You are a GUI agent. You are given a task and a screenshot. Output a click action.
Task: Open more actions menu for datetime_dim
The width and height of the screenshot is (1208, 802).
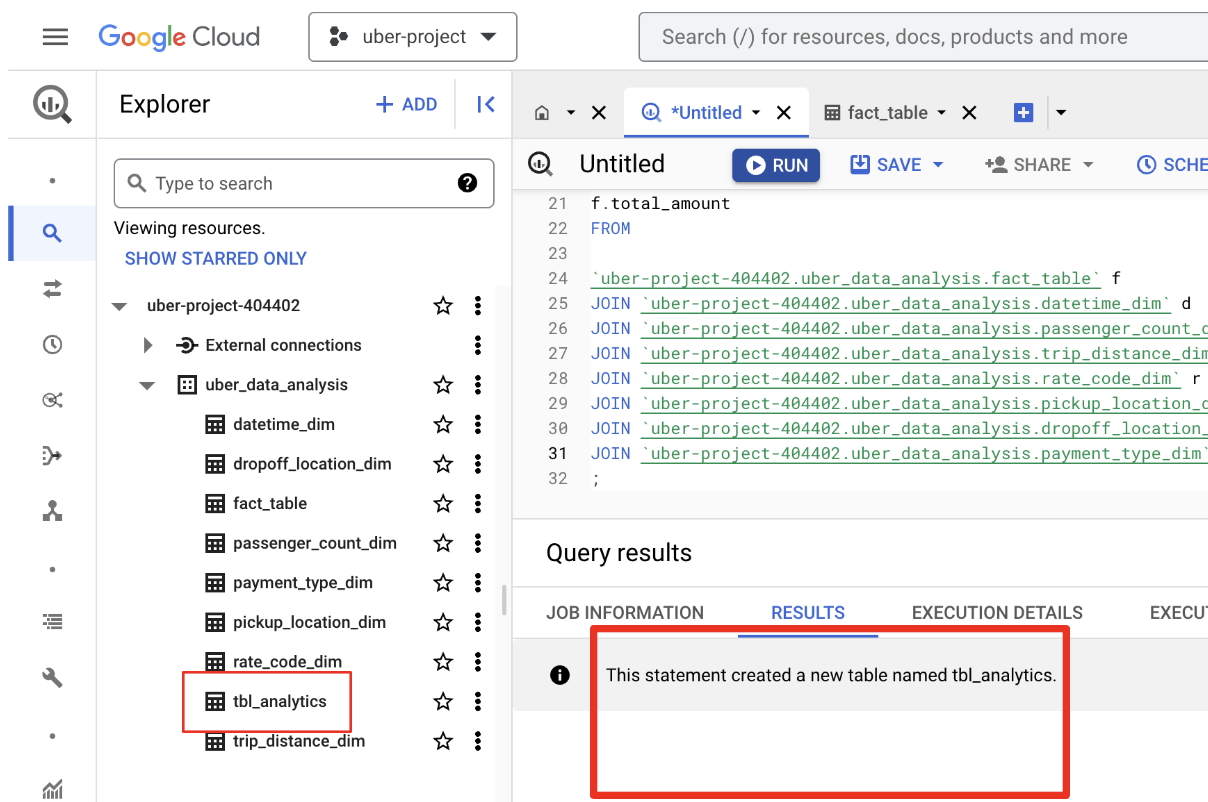[x=478, y=425]
